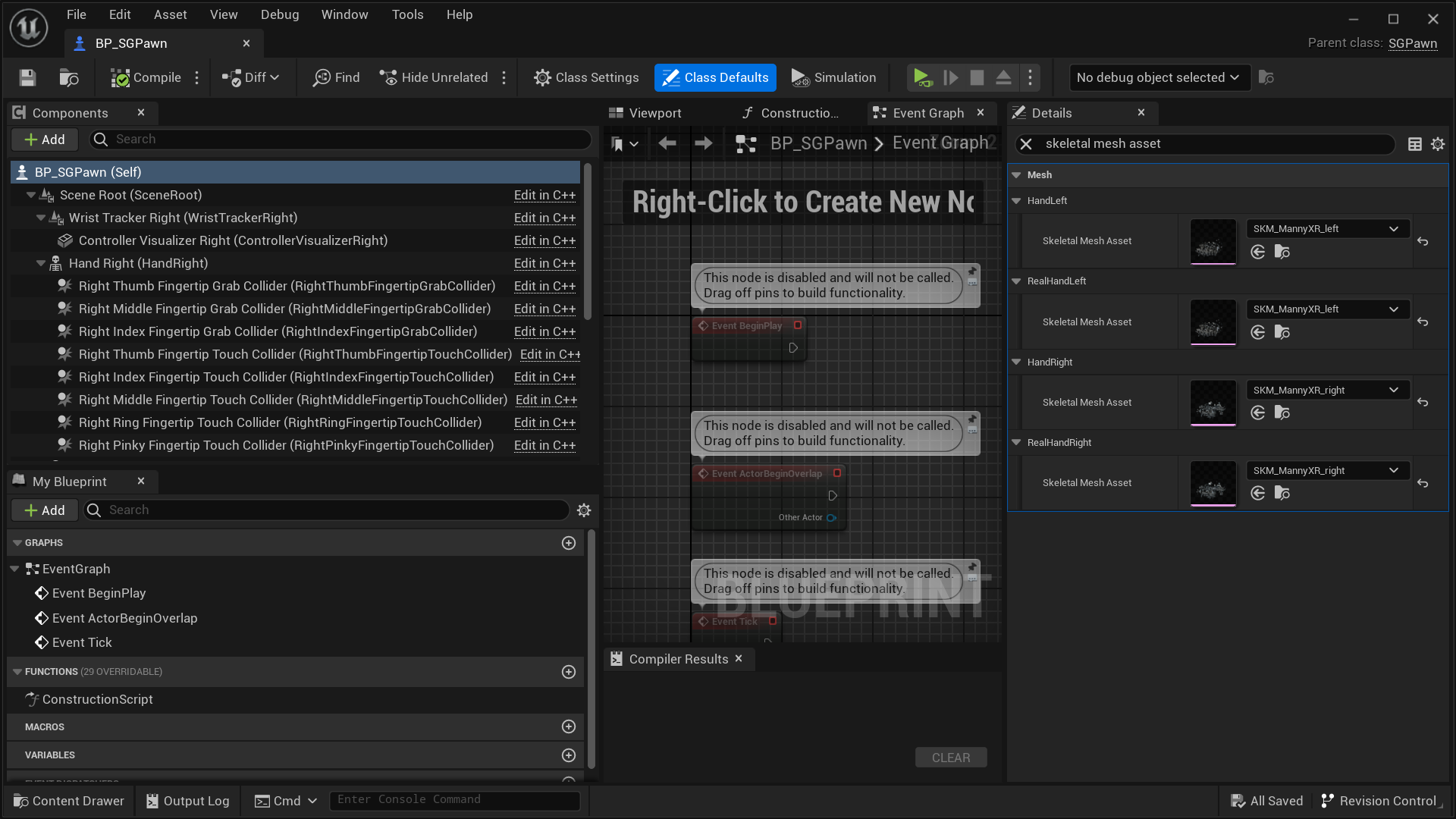The image size is (1456, 819).
Task: Open Find to search the Blueprint
Action: tap(335, 77)
